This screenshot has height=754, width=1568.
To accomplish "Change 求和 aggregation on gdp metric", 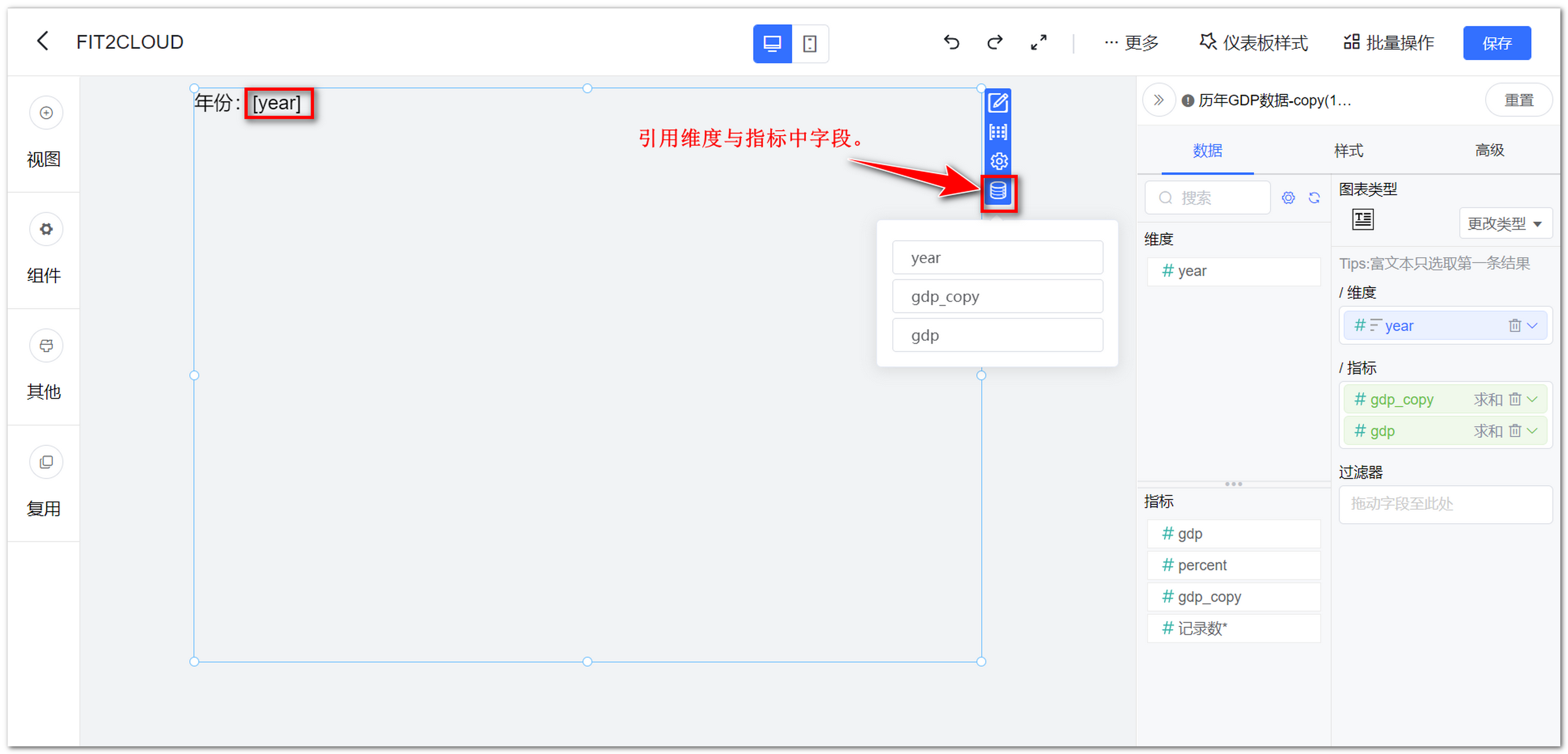I will tap(1488, 432).
